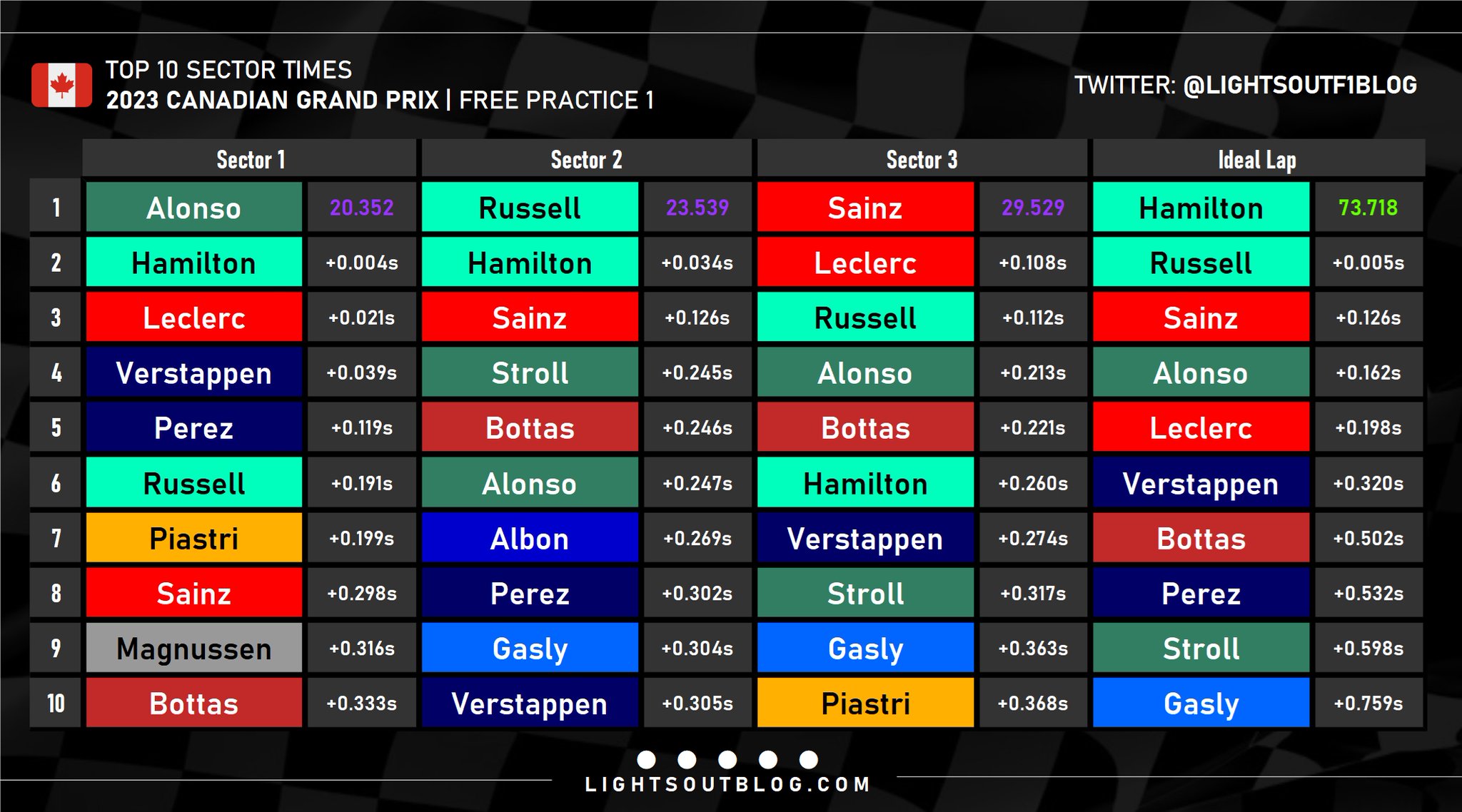Select the Sector 3 column header
The width and height of the screenshot is (1462, 812).
pos(922,159)
